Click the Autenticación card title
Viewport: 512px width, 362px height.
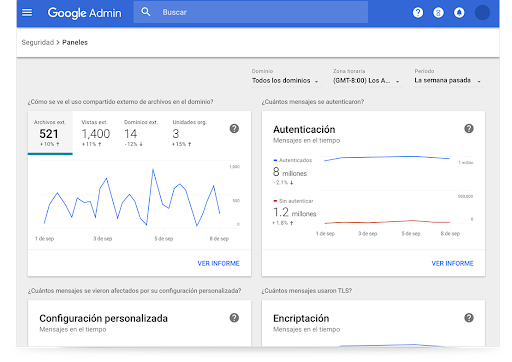tap(304, 129)
